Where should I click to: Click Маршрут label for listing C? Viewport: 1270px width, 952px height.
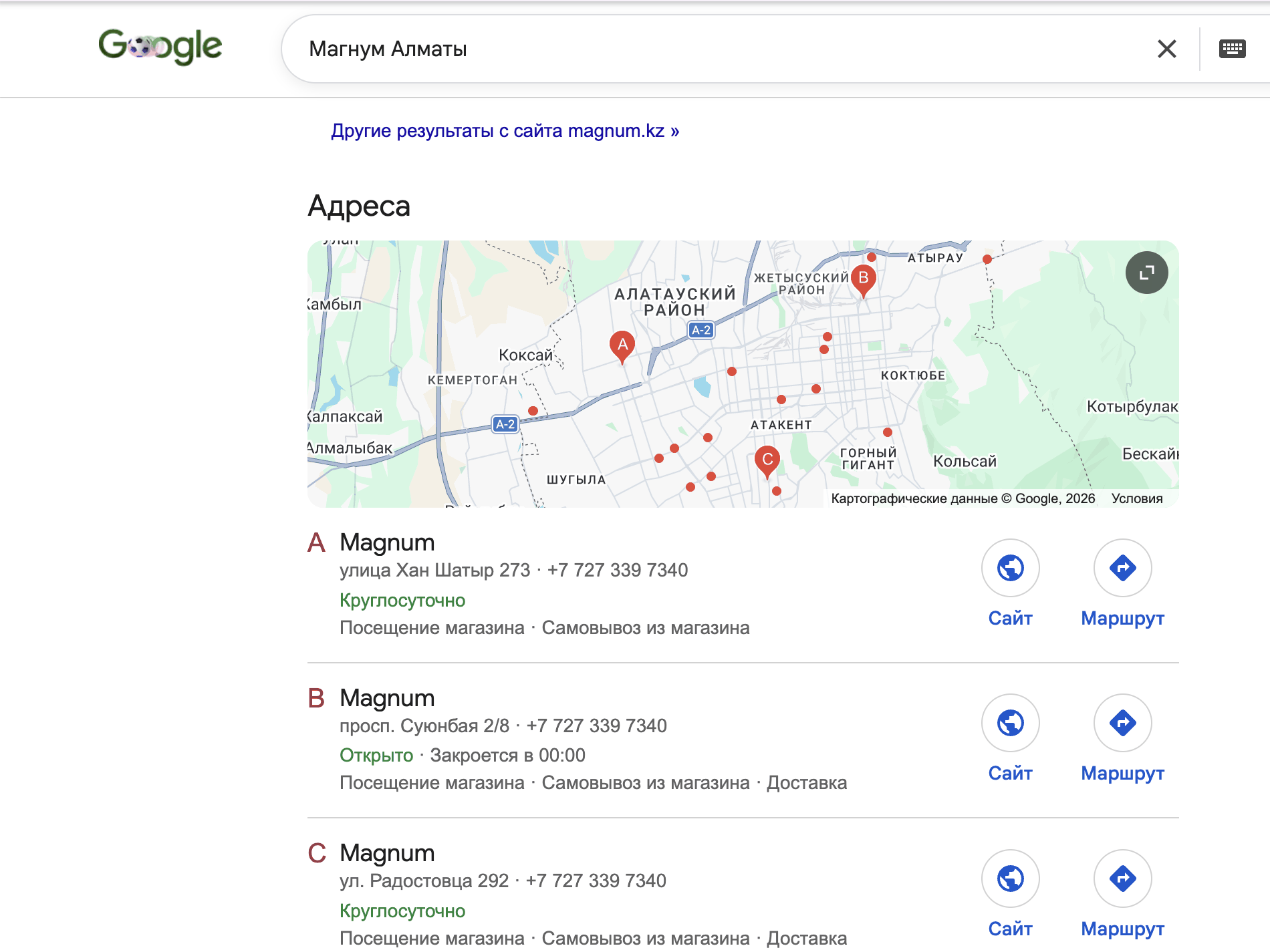coord(1122,929)
